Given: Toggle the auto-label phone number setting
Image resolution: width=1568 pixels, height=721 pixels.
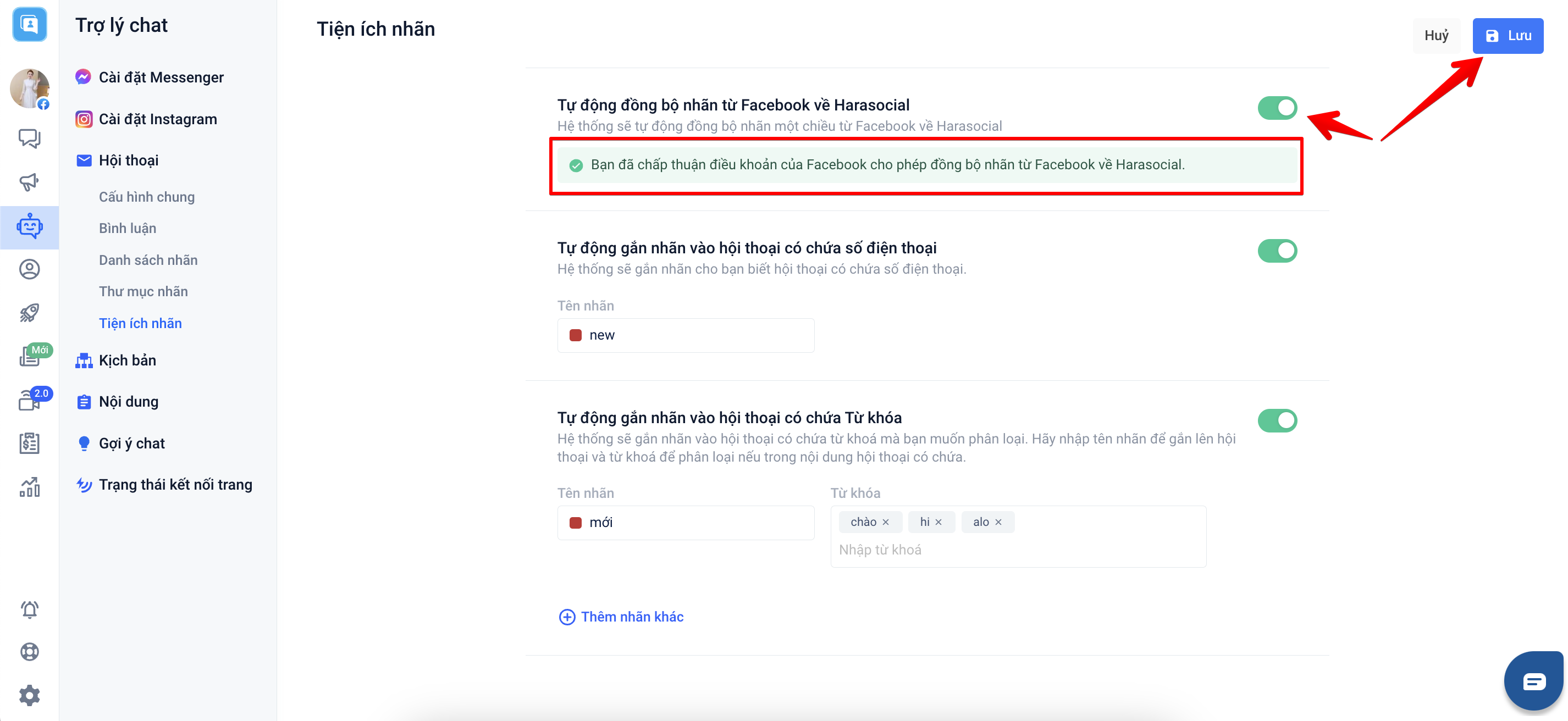Looking at the screenshot, I should pyautogui.click(x=1277, y=251).
